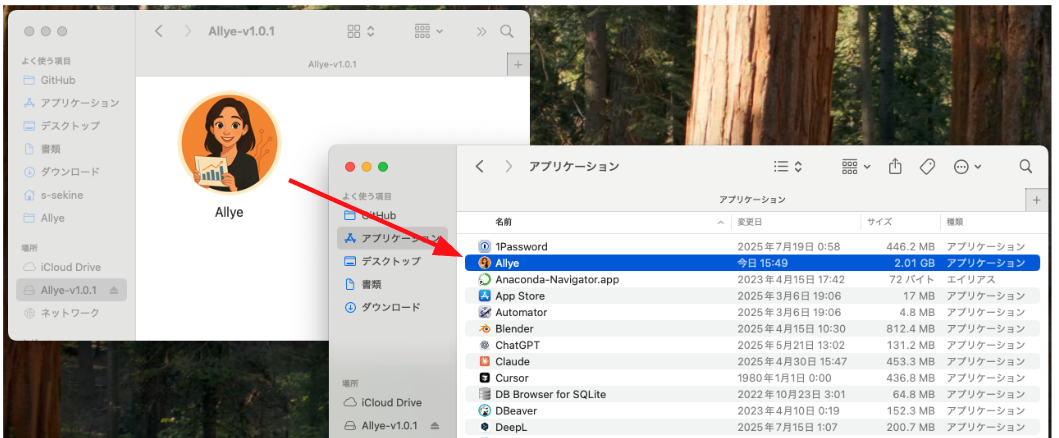Sort by the 変更日 column header
1059x438 pixels.
point(749,221)
